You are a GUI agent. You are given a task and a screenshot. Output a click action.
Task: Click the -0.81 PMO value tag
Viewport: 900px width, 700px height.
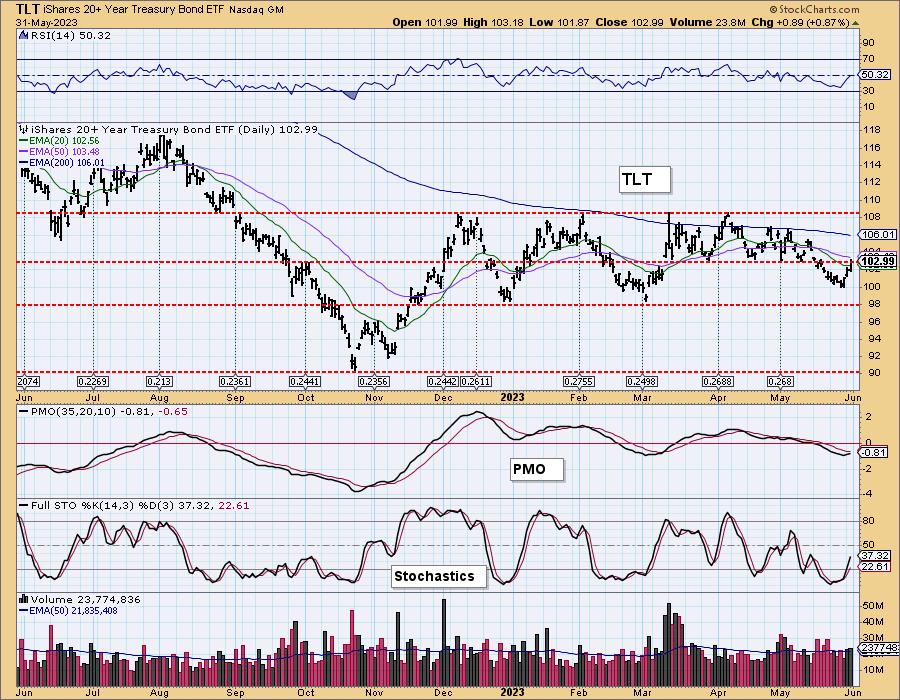875,452
